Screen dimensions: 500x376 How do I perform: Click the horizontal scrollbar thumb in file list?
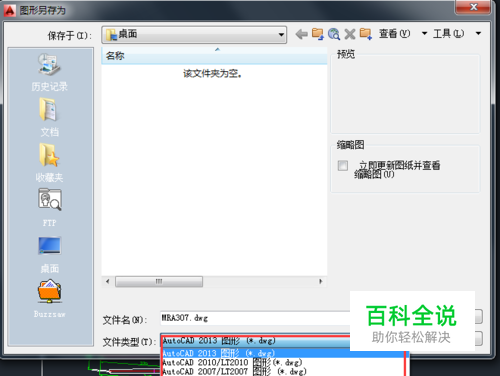coord(159,281)
